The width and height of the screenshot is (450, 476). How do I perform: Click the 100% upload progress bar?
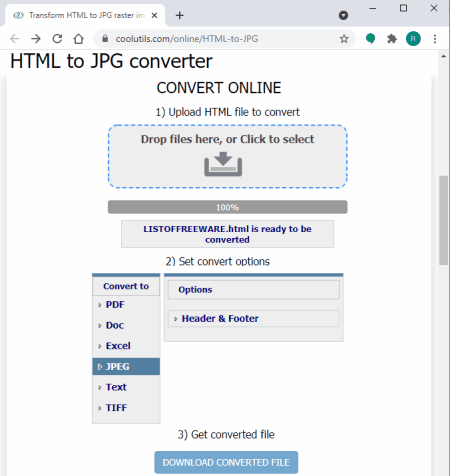(x=228, y=207)
